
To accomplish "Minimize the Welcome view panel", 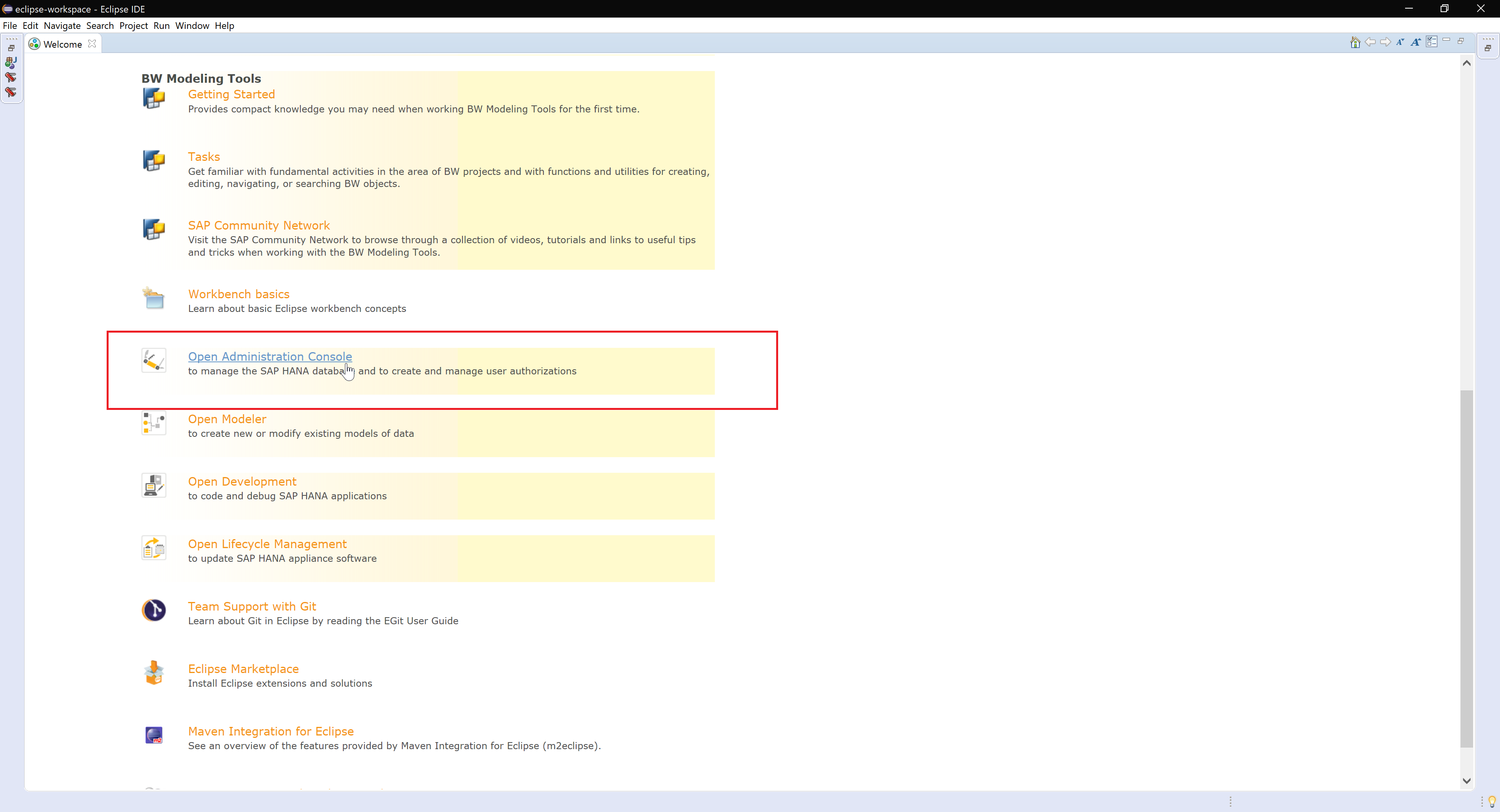I will coord(1446,40).
